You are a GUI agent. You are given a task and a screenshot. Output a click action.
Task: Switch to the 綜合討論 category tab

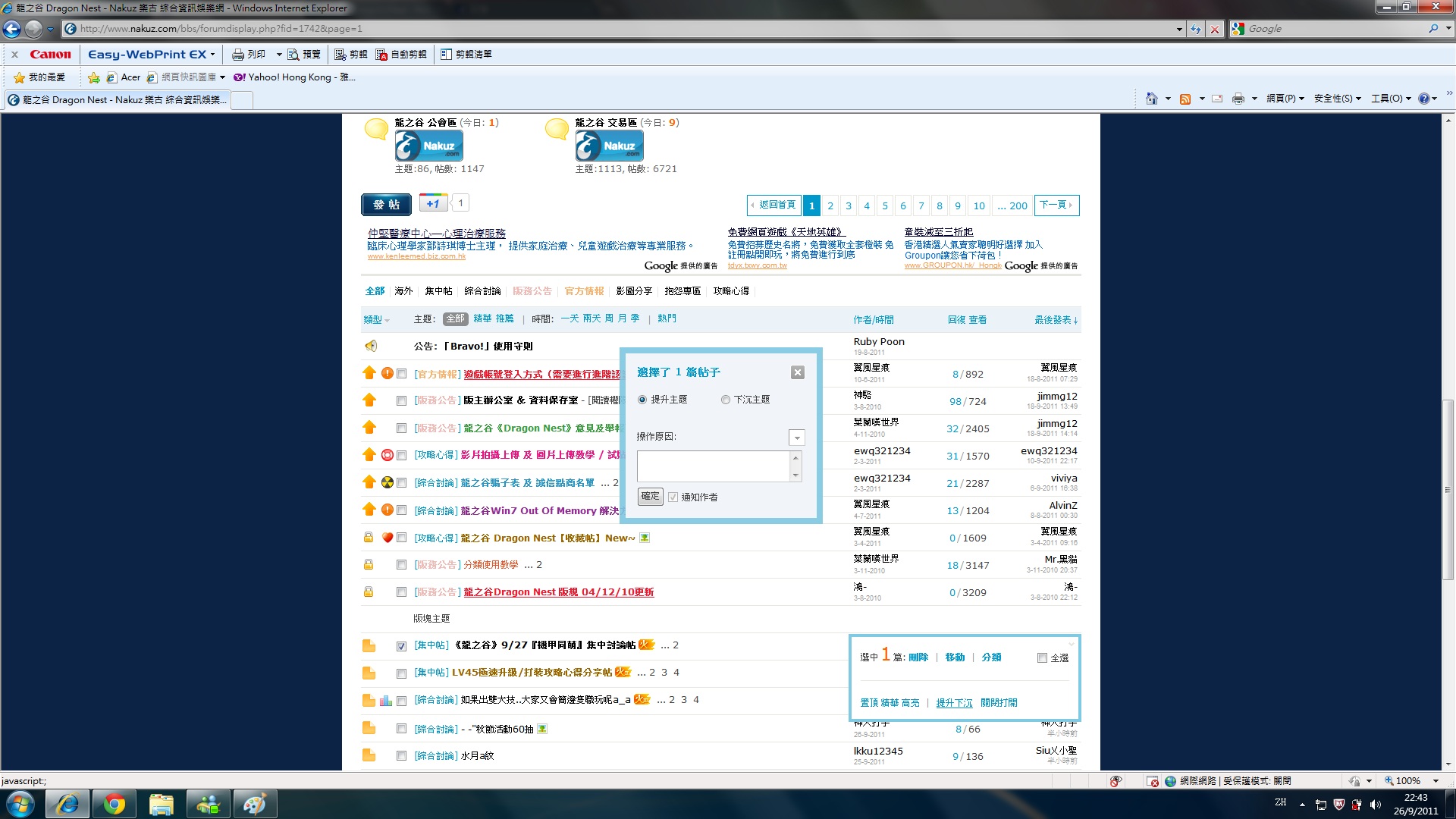[x=482, y=291]
